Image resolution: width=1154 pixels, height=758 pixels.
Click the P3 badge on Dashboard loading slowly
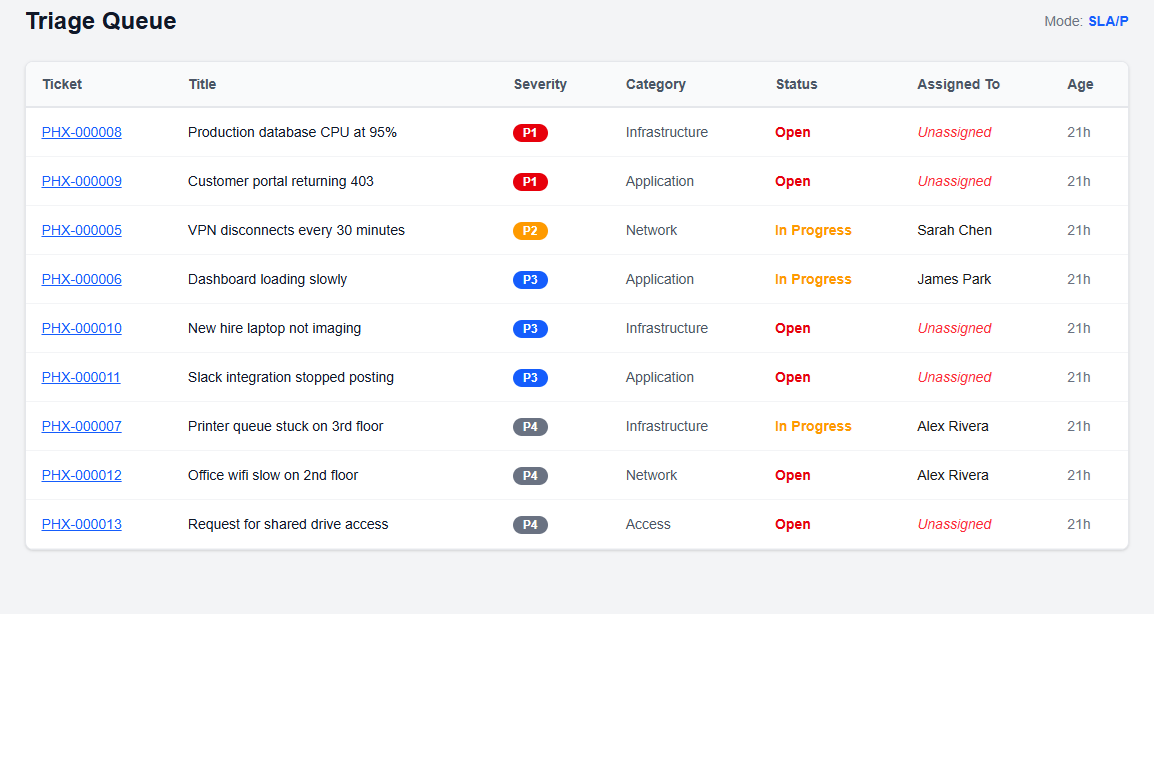click(x=530, y=279)
